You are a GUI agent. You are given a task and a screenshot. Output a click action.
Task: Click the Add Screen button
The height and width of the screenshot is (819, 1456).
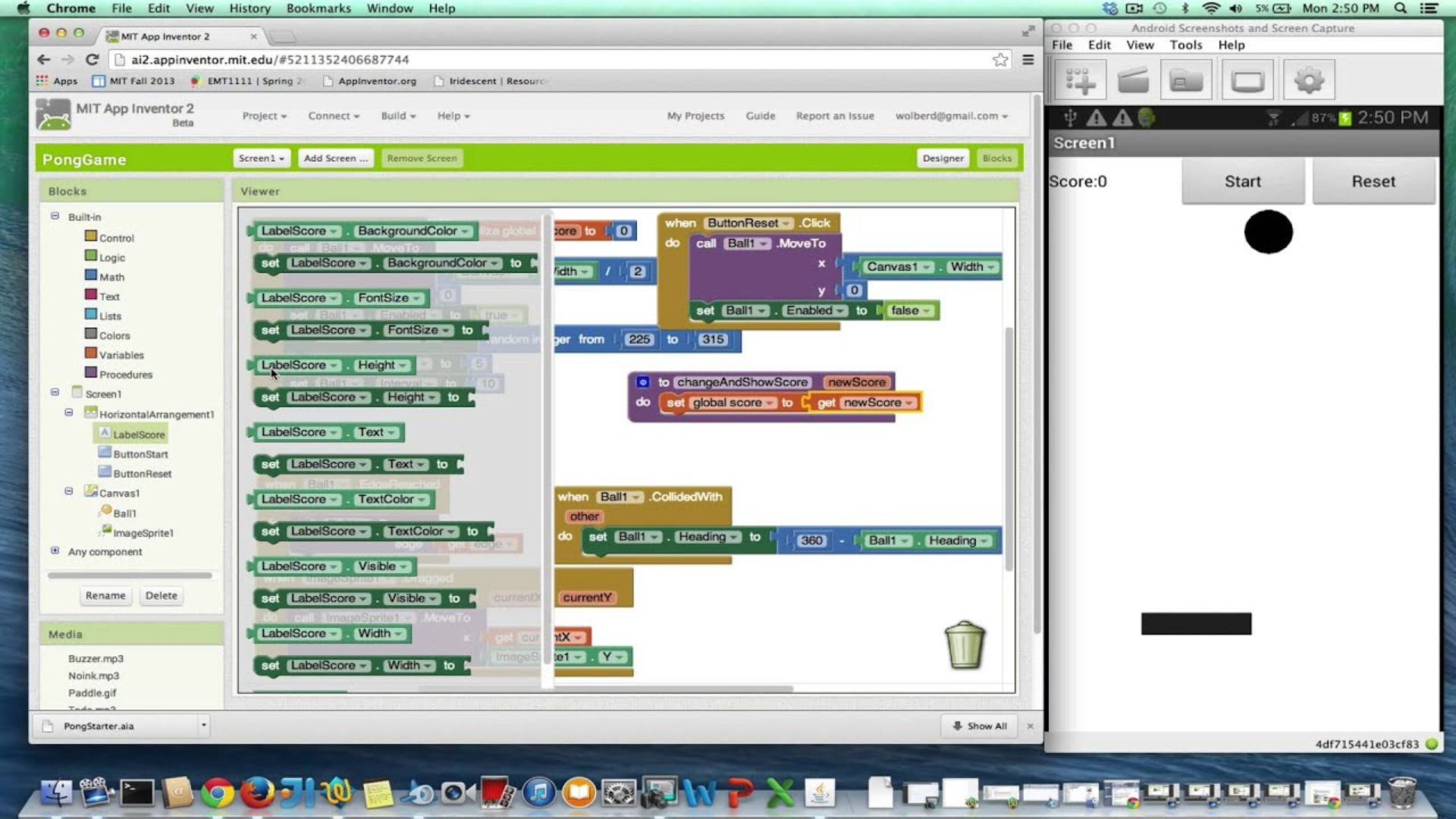(335, 158)
